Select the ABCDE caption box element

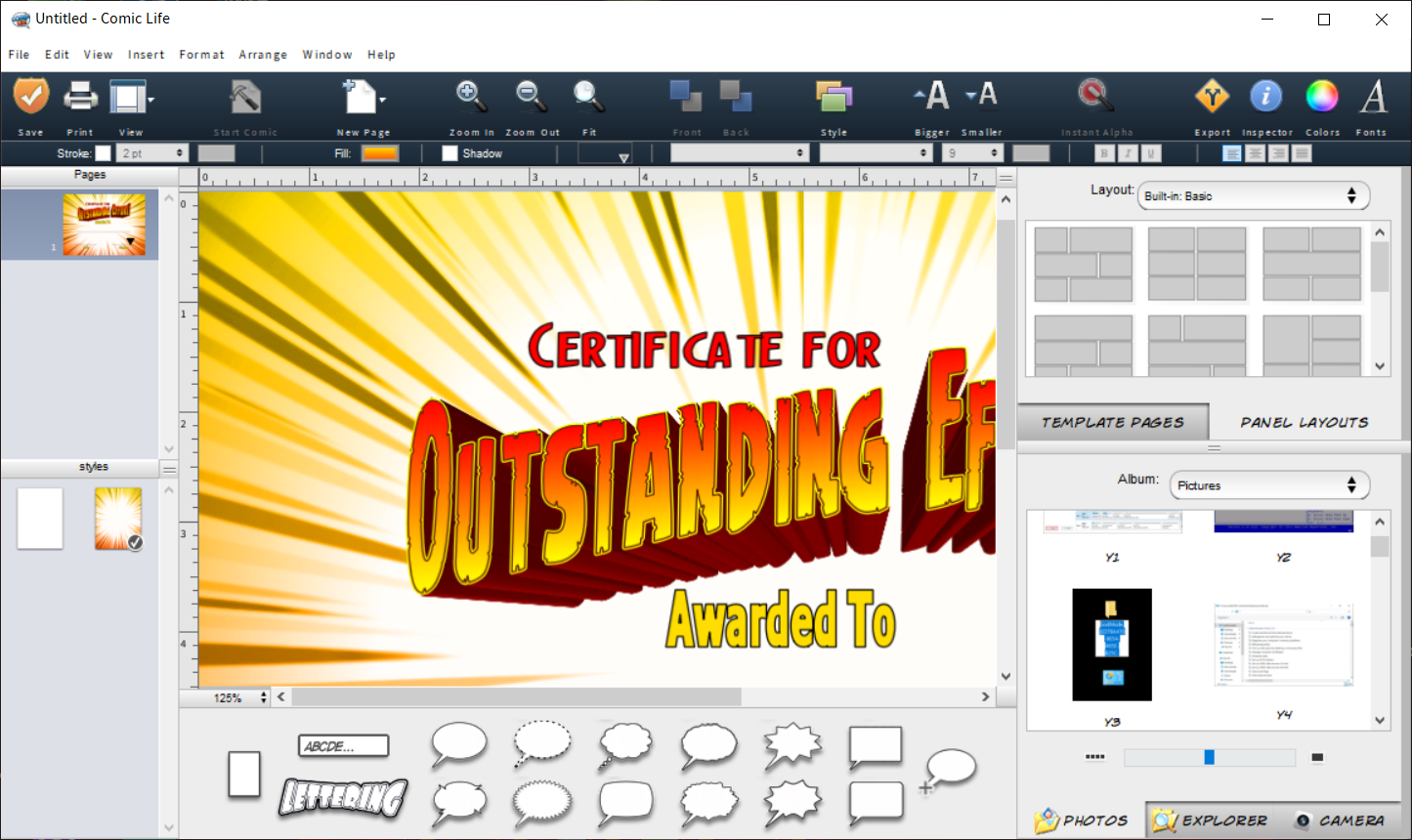coord(343,746)
